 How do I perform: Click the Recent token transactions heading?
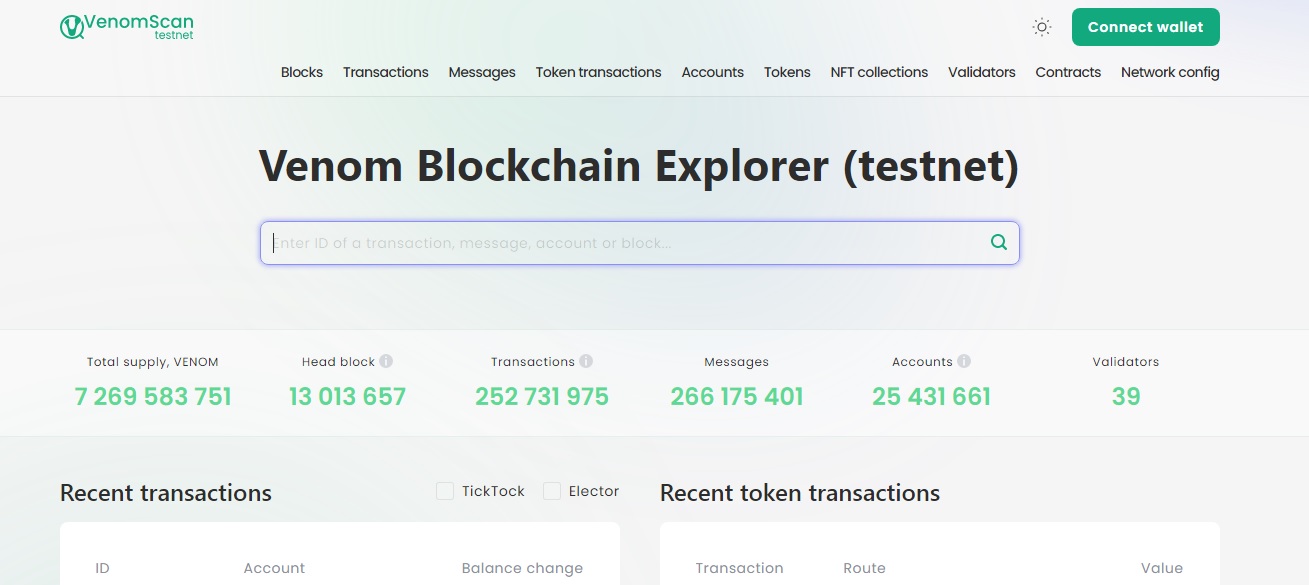coord(800,493)
